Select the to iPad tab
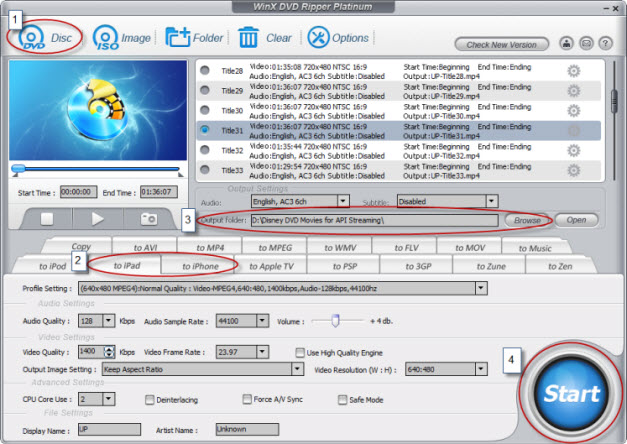 [127, 266]
